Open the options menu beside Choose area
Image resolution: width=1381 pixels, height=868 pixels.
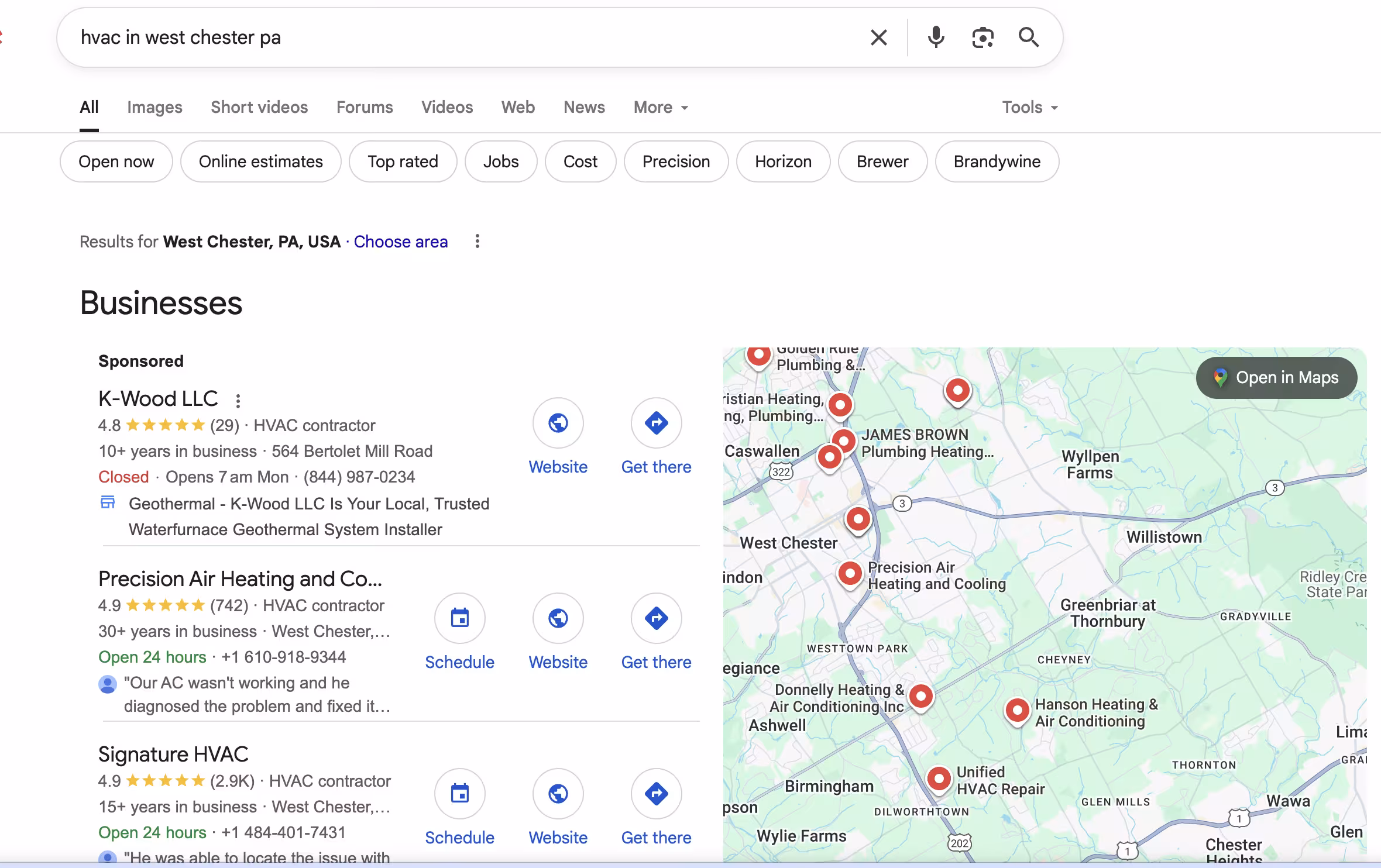(477, 241)
